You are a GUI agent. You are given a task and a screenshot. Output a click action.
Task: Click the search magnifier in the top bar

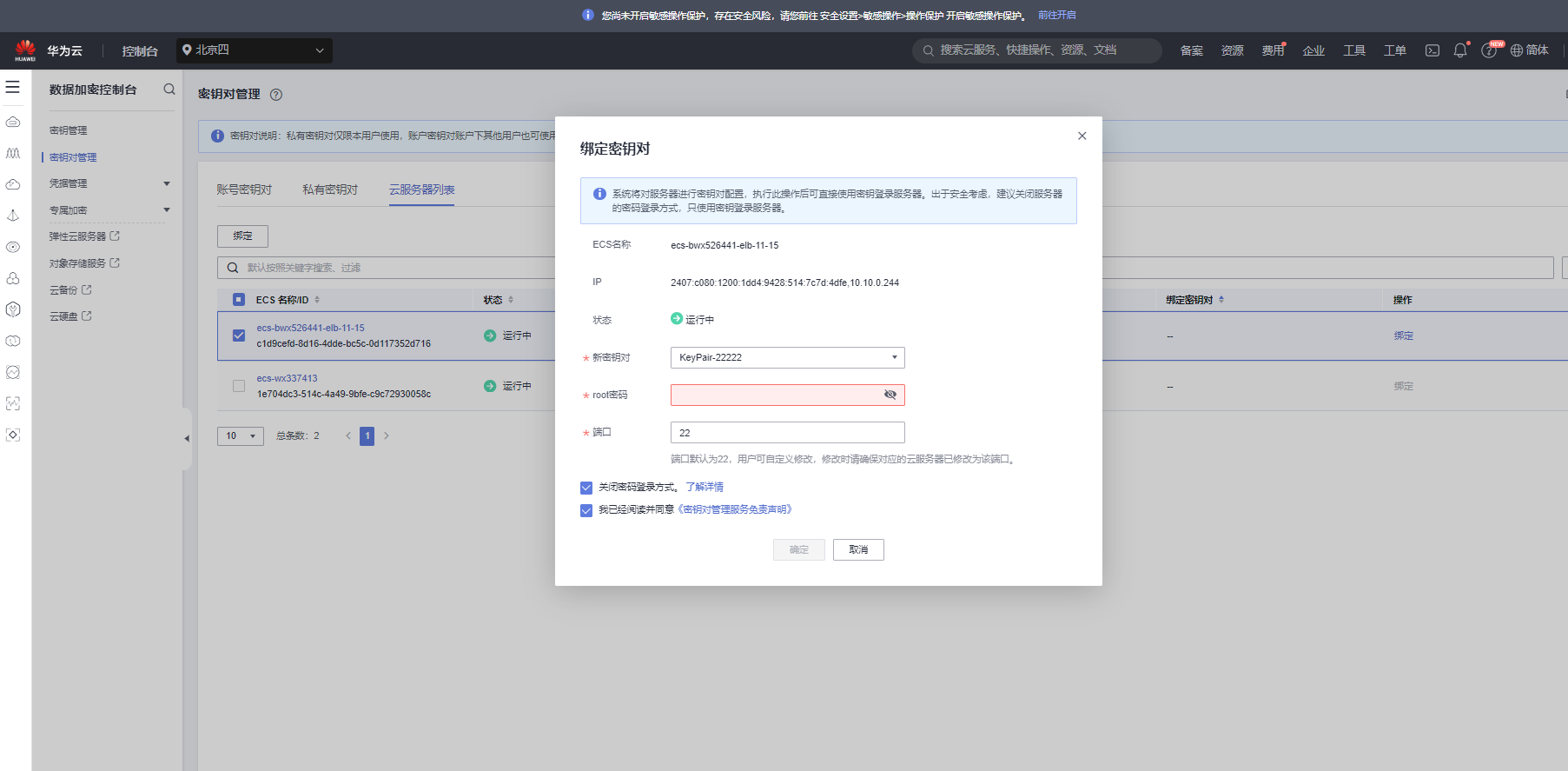tap(929, 50)
